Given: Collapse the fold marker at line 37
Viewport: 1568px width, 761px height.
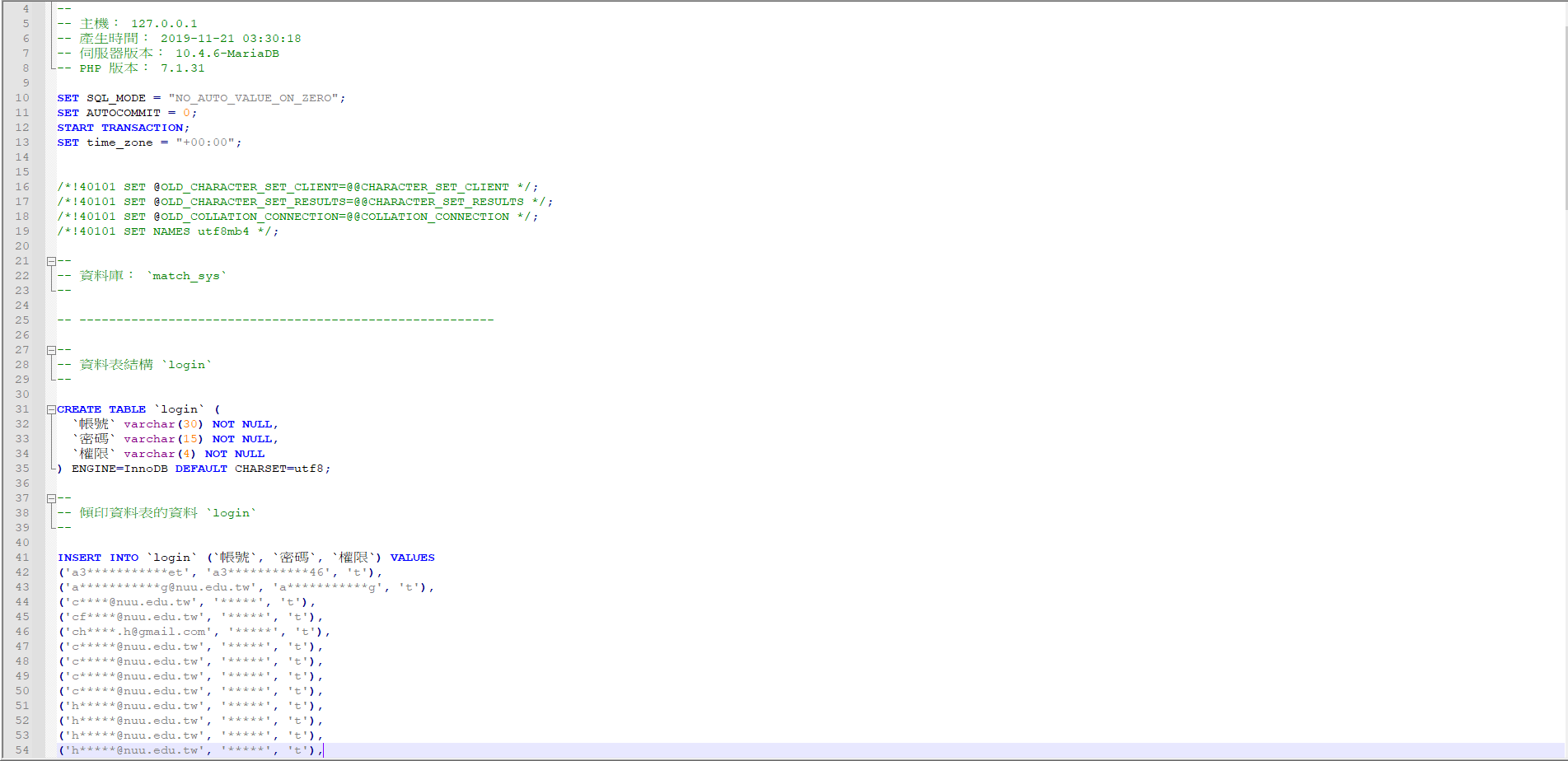Looking at the screenshot, I should pyautogui.click(x=51, y=498).
